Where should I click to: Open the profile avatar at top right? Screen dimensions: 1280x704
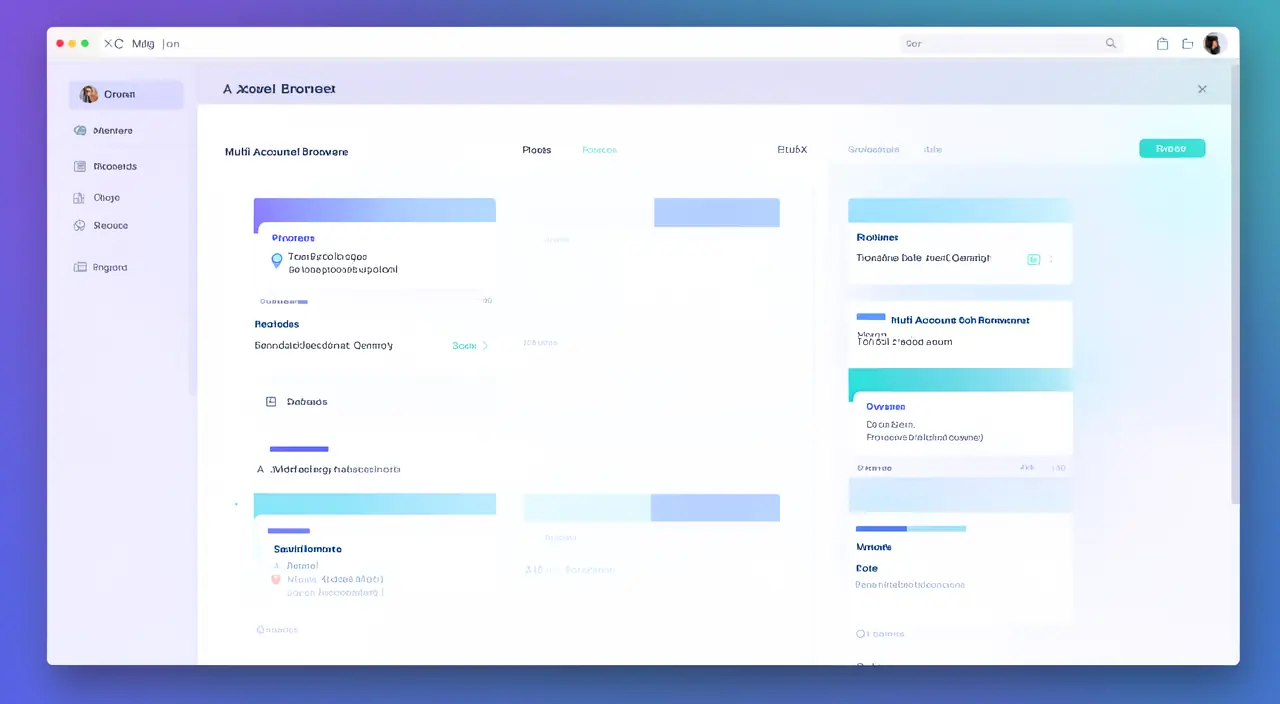coord(1214,44)
